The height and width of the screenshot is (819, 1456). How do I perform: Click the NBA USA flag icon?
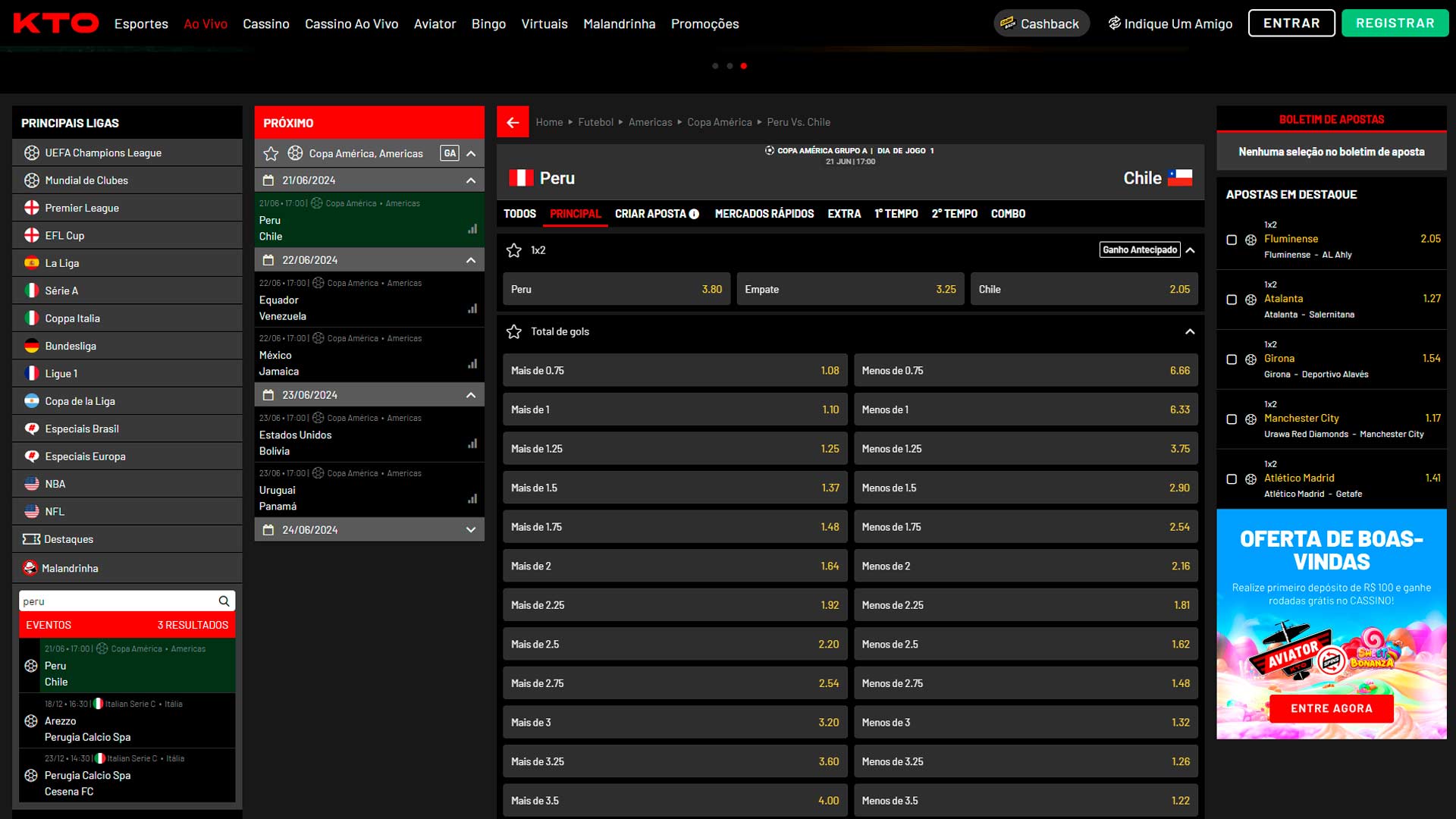click(x=32, y=484)
